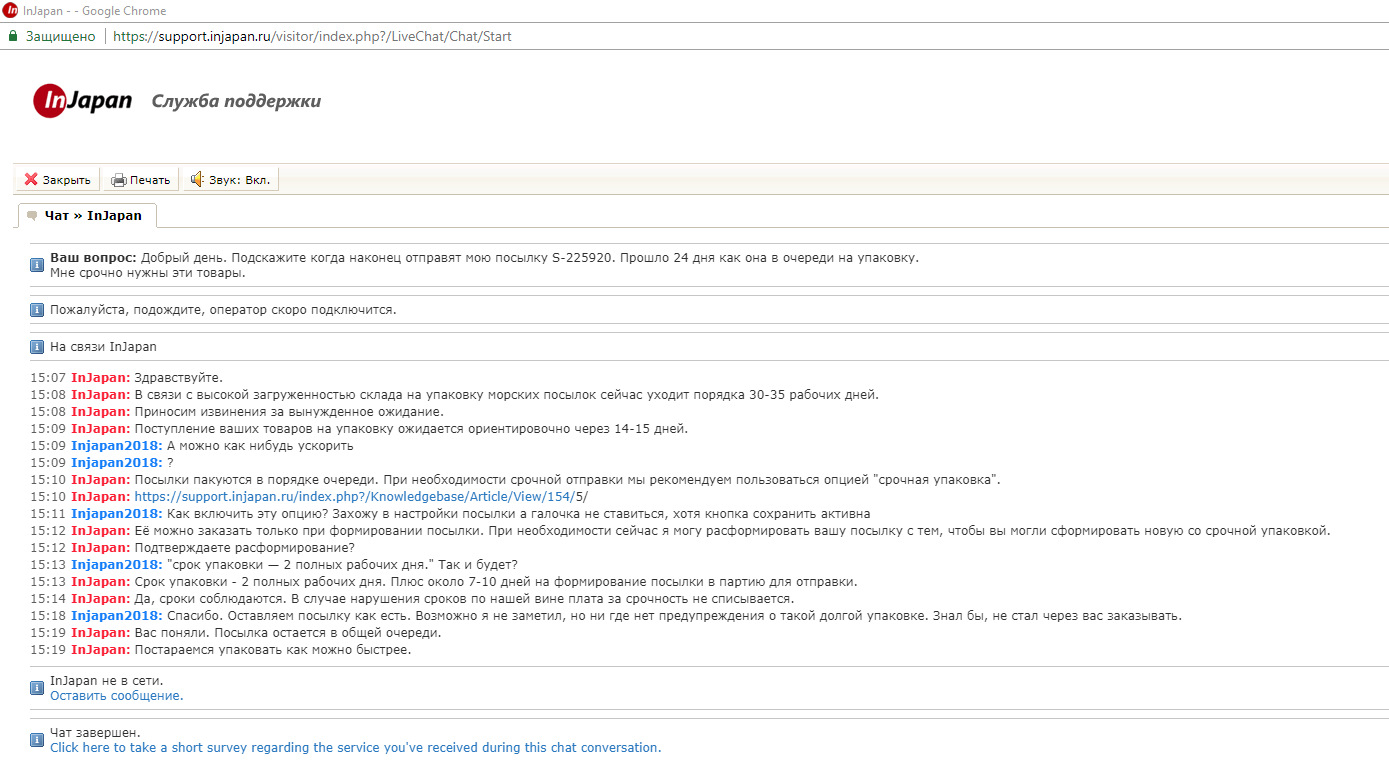Click the printer icon in the toolbar
Viewport: 1389px width, 760px height.
(x=119, y=180)
